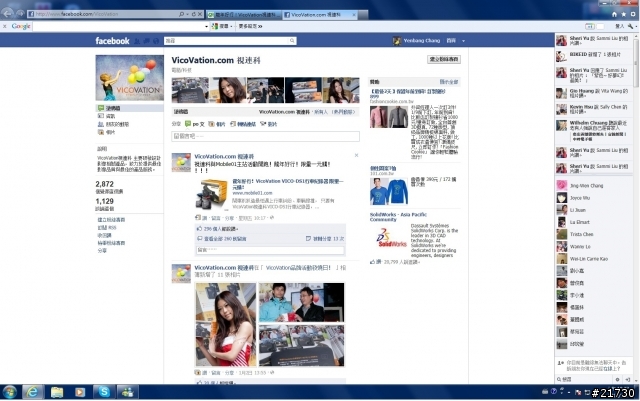
Task: Select the 'po文' status share option
Action: (194, 124)
